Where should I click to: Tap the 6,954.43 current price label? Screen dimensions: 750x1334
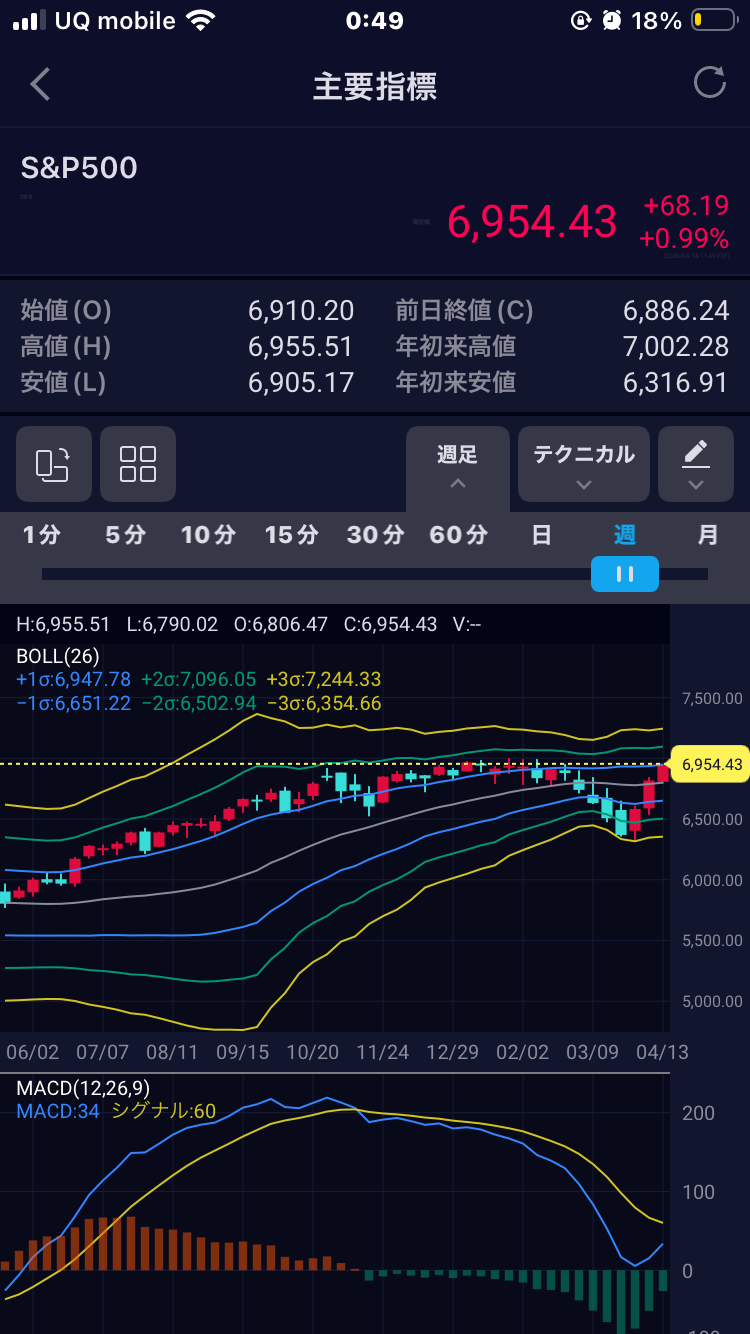point(531,222)
